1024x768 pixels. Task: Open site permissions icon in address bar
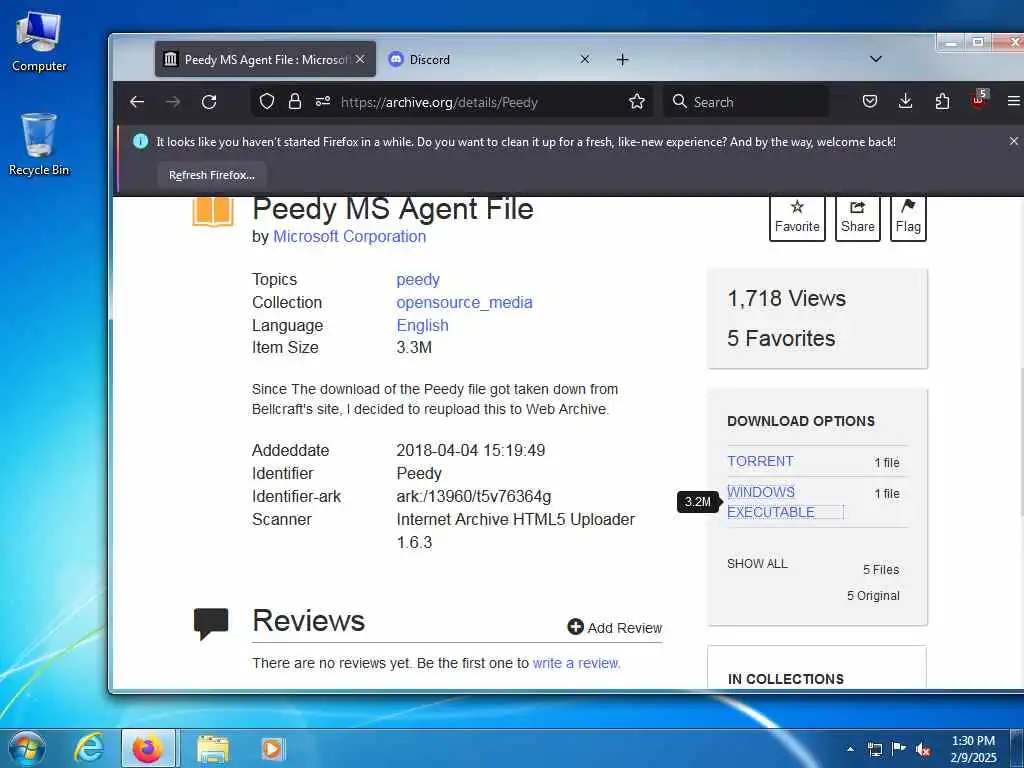pyautogui.click(x=323, y=102)
